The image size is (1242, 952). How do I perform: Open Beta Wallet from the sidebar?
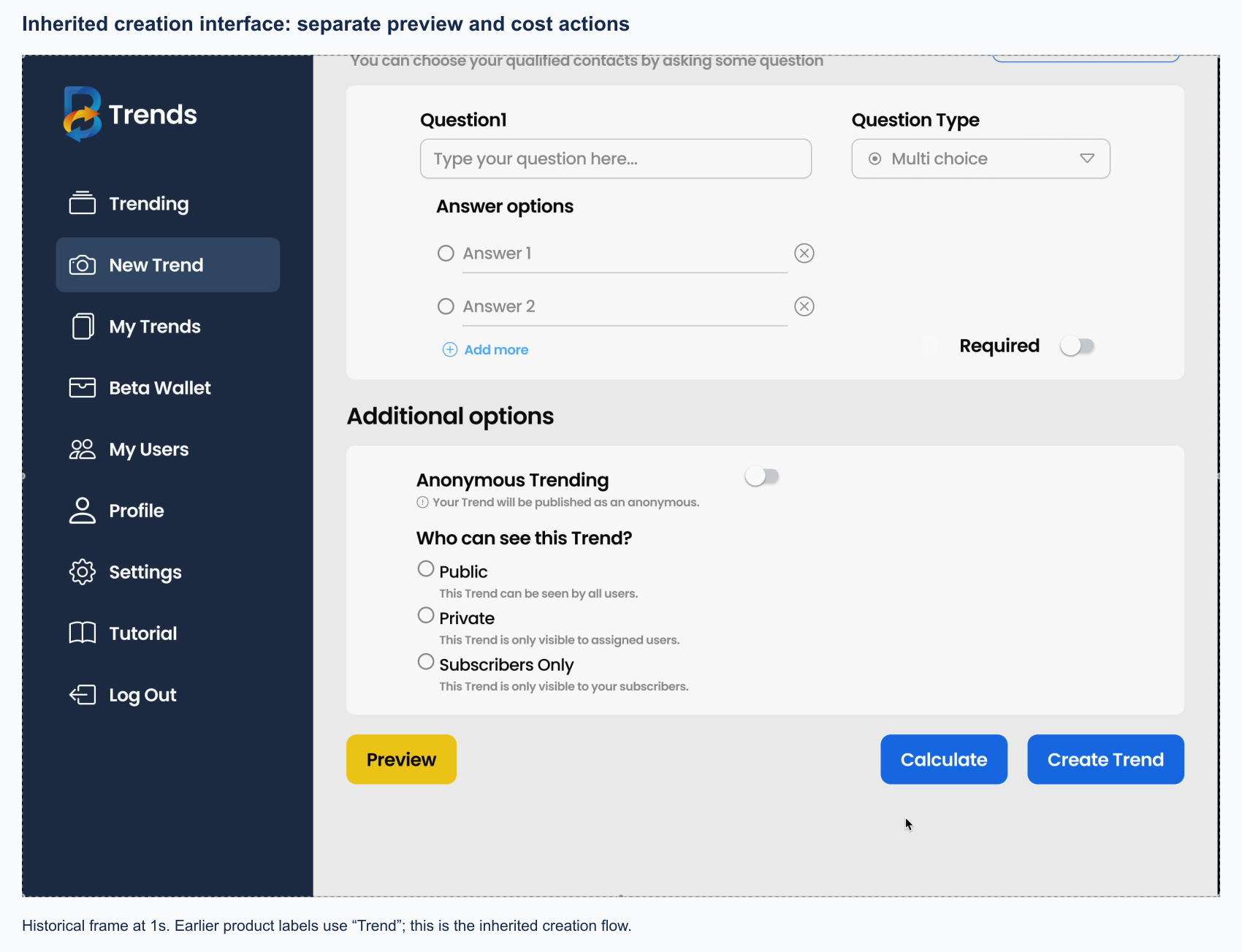coord(167,387)
